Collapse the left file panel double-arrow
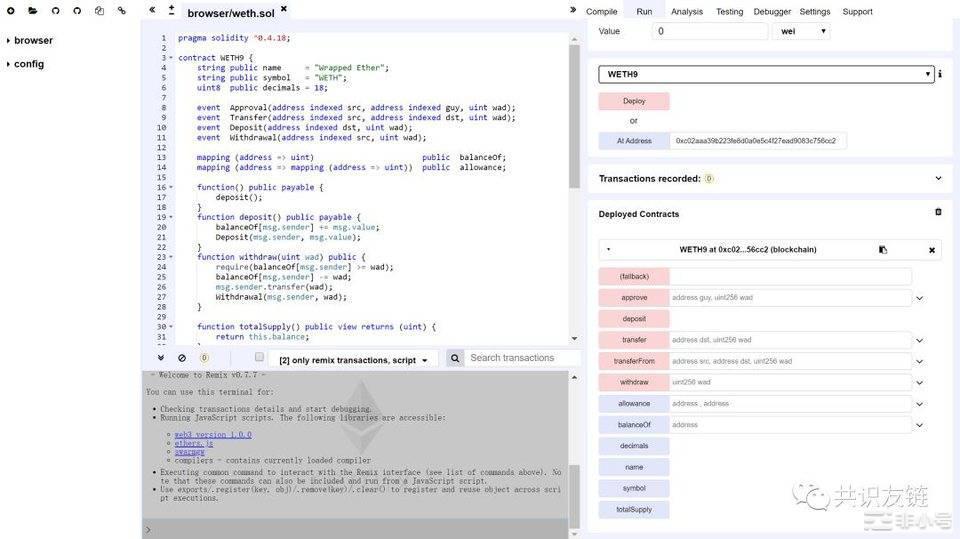 pos(152,10)
